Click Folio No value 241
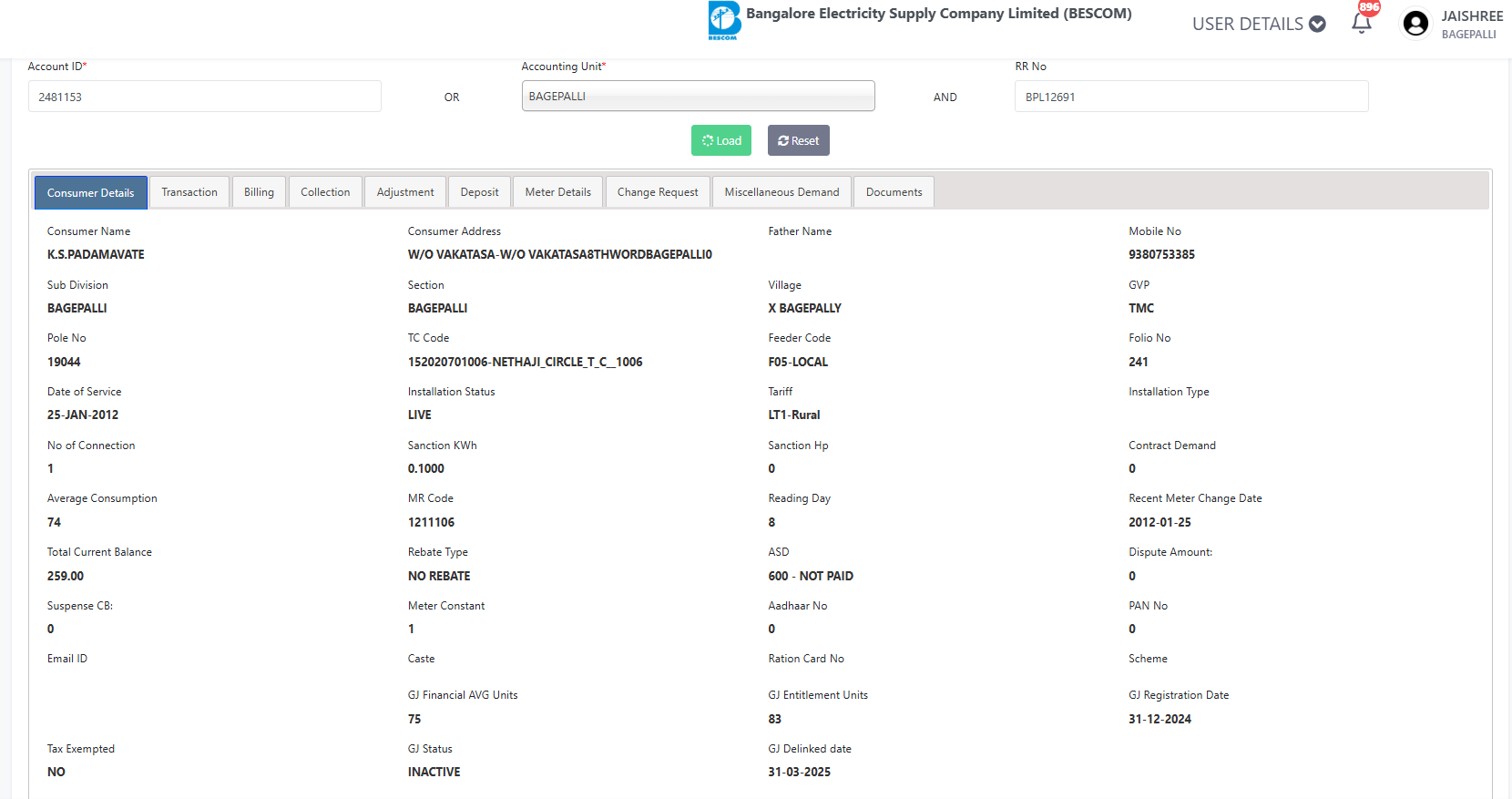 pyautogui.click(x=1139, y=362)
